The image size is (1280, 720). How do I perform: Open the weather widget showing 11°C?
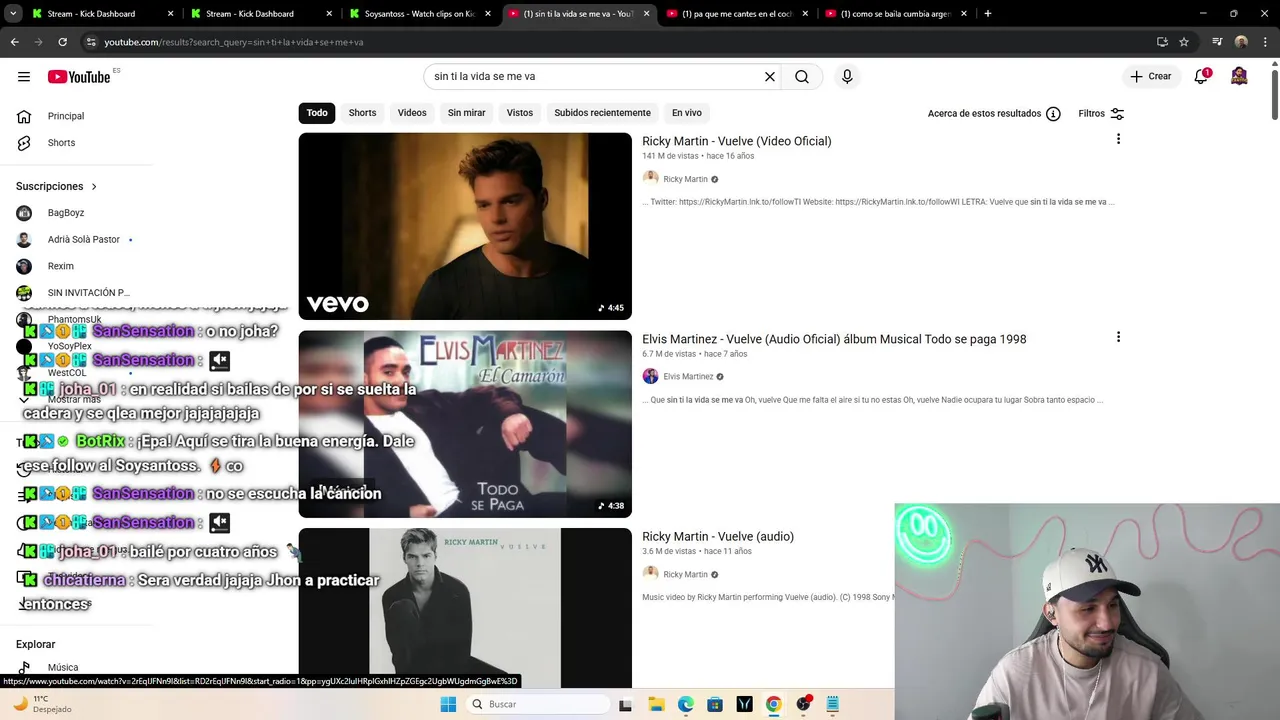[43, 704]
